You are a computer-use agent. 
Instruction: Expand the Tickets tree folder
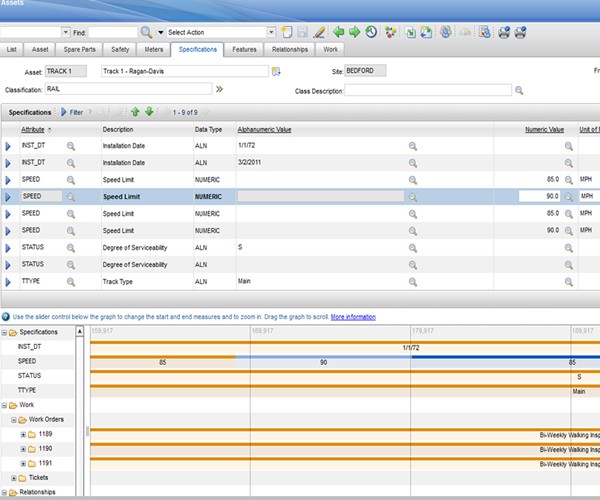pyautogui.click(x=14, y=478)
